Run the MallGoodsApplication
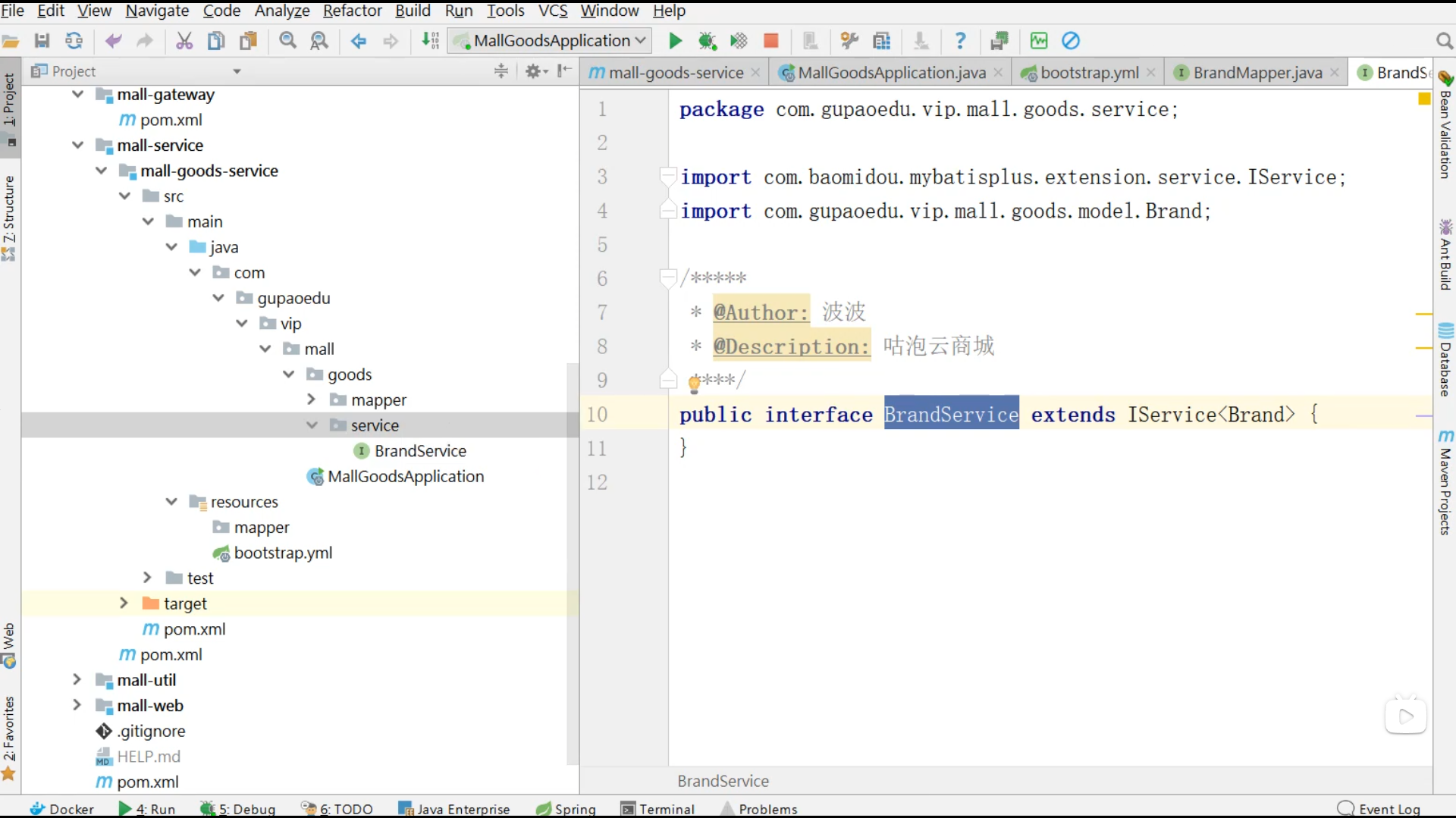Screen dimensions: 1456x818 pos(674,40)
